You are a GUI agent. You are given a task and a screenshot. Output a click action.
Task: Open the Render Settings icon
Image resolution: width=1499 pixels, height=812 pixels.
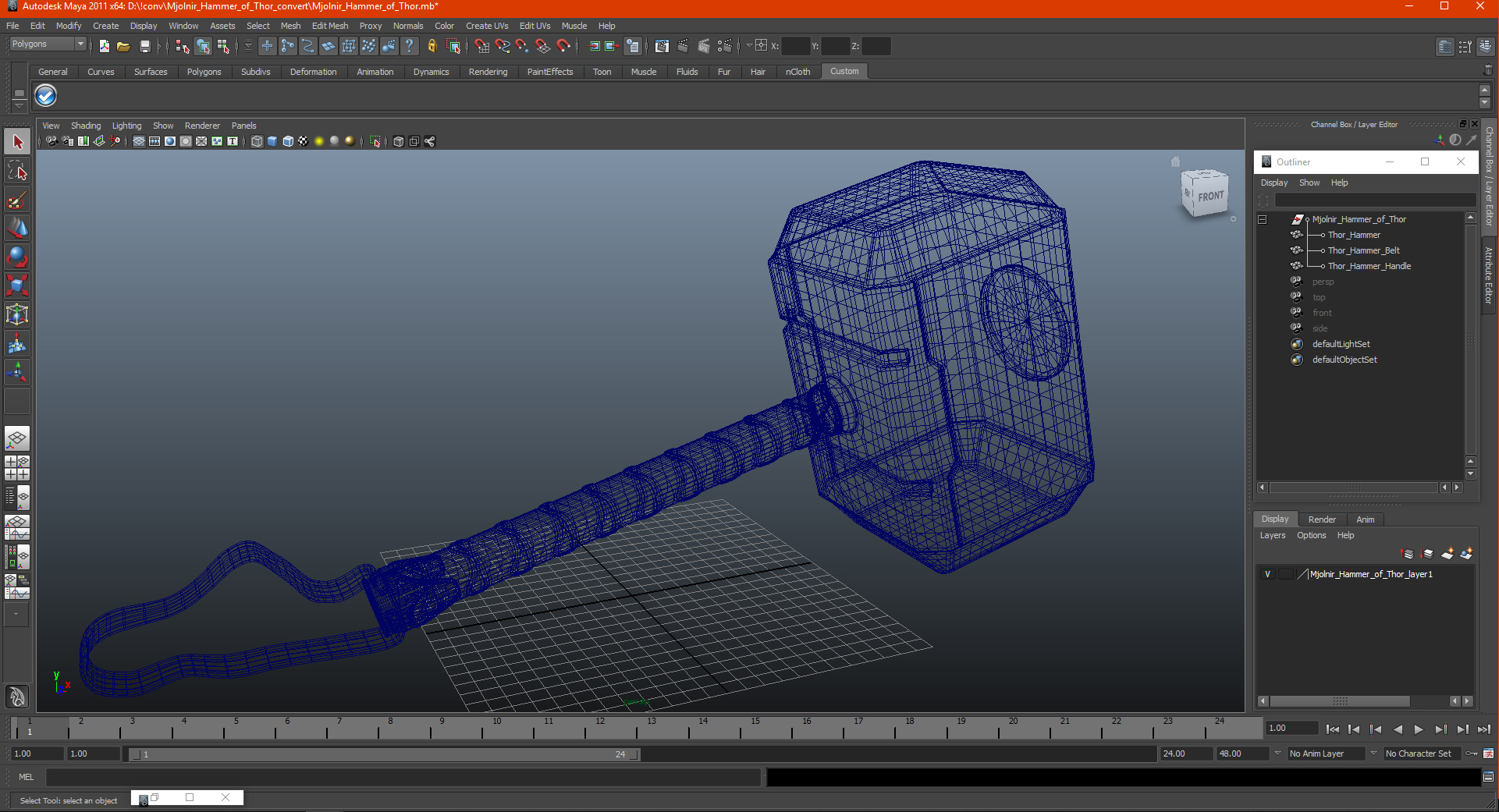coord(725,46)
